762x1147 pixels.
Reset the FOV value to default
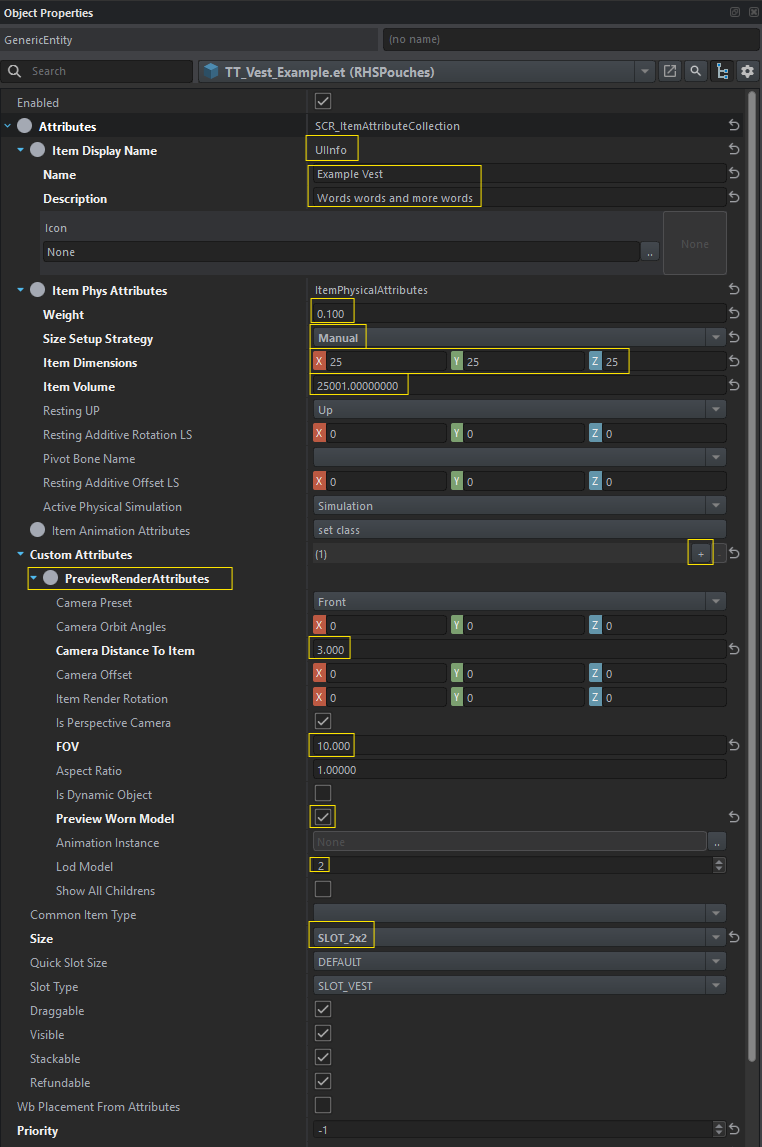tap(734, 747)
